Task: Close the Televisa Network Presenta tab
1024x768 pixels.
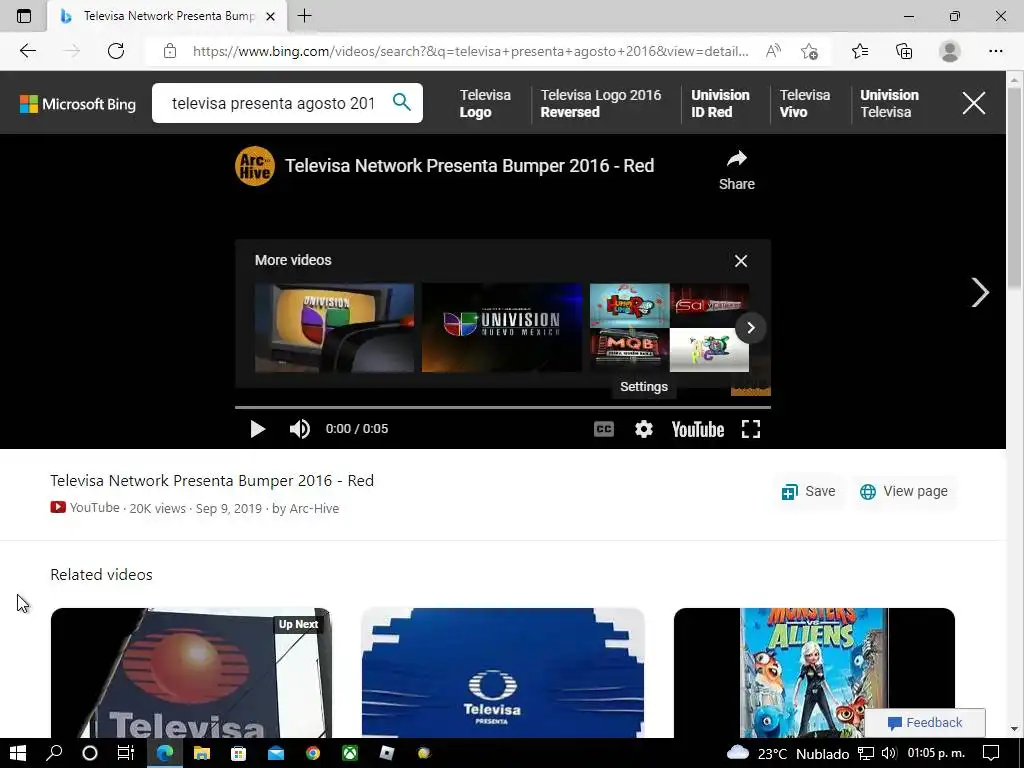Action: (270, 16)
